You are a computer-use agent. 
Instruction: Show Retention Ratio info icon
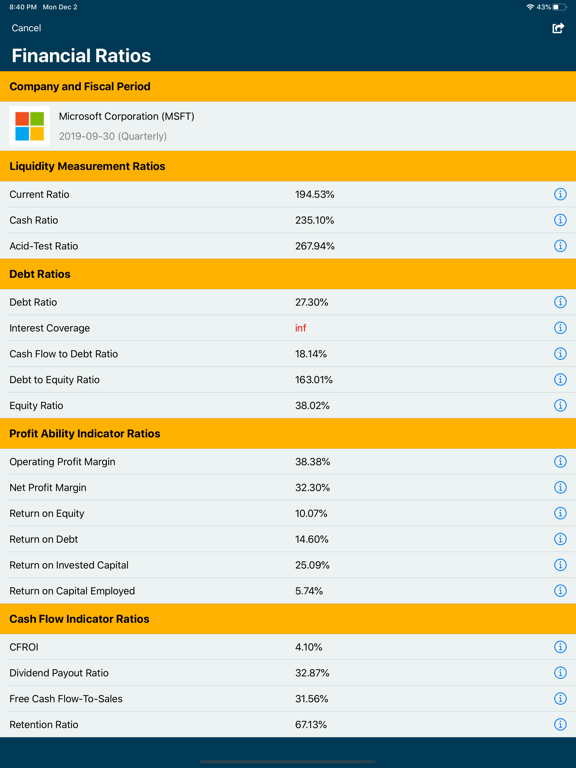(x=560, y=724)
